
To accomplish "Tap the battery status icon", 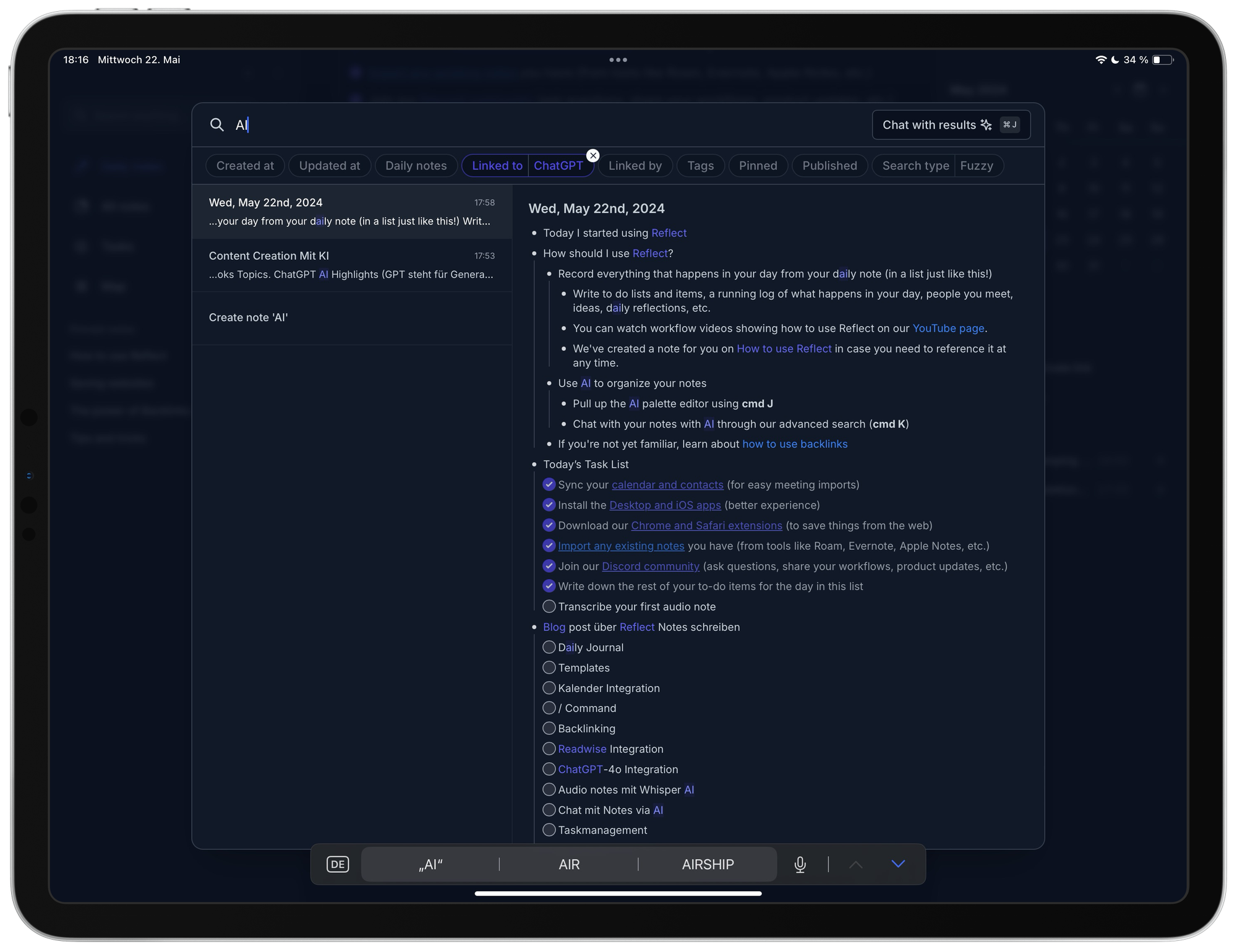I will pyautogui.click(x=1163, y=60).
